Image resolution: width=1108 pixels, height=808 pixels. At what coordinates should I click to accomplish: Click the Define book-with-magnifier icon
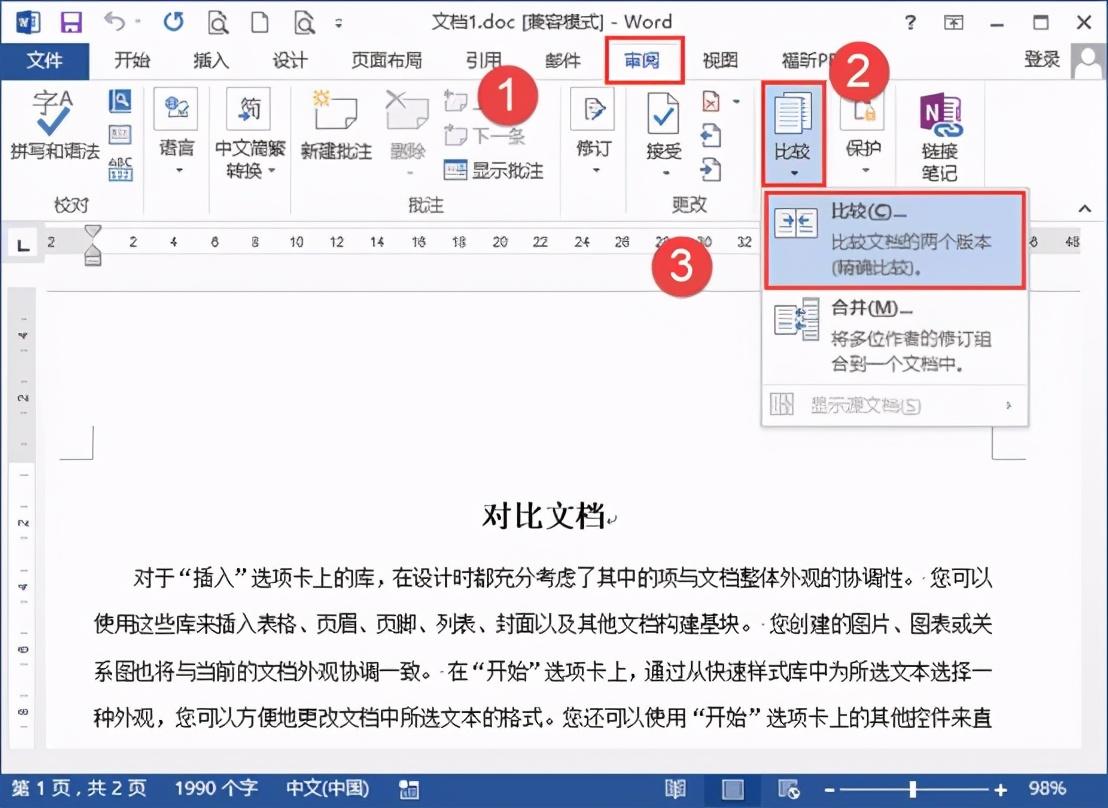click(120, 100)
